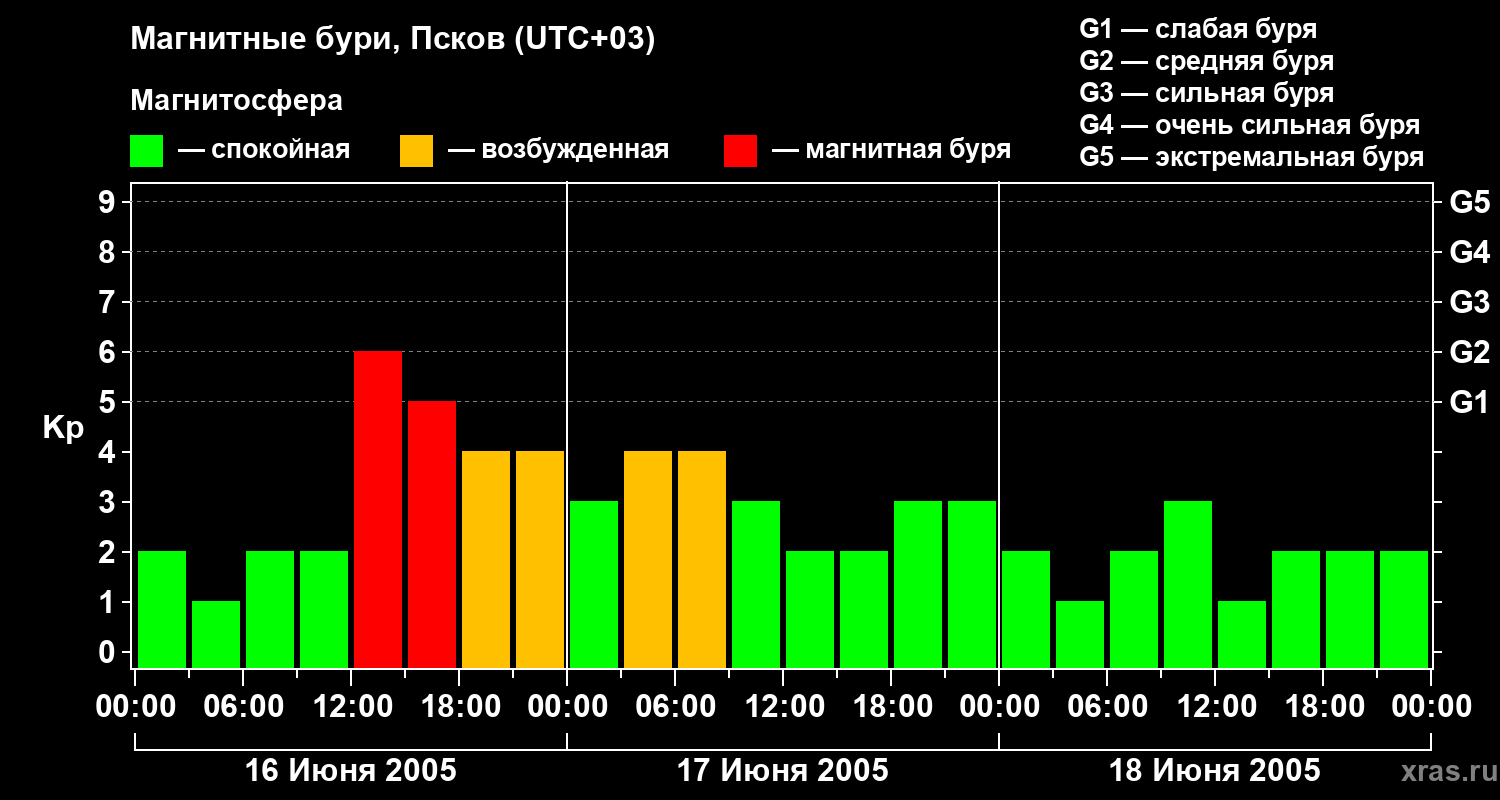The width and height of the screenshot is (1500, 800).
Task: Click the '— спокойная' legend label
Action: 264,150
